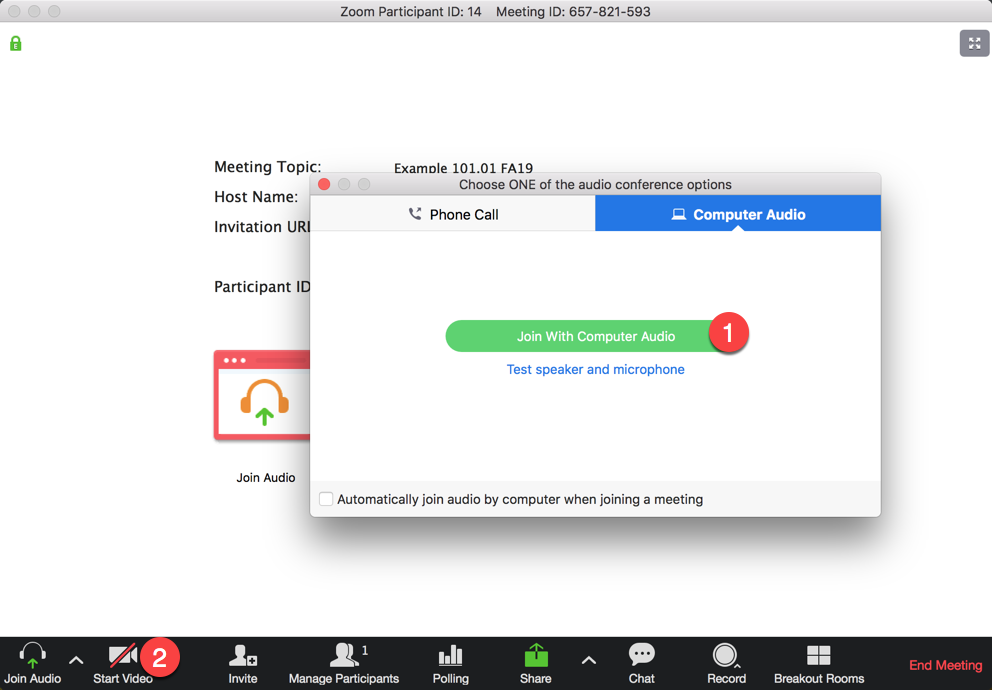Expand share options arrow beside Share
This screenshot has height=690, width=992.
click(x=589, y=660)
